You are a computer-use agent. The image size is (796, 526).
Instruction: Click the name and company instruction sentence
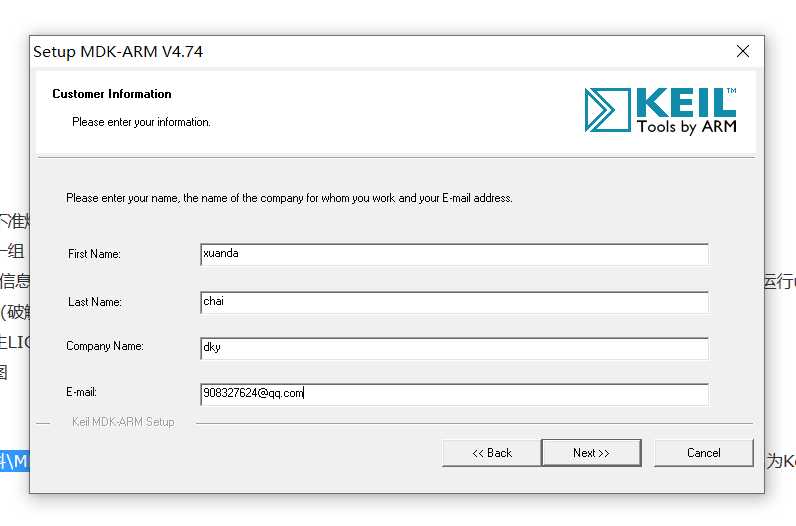coord(289,198)
